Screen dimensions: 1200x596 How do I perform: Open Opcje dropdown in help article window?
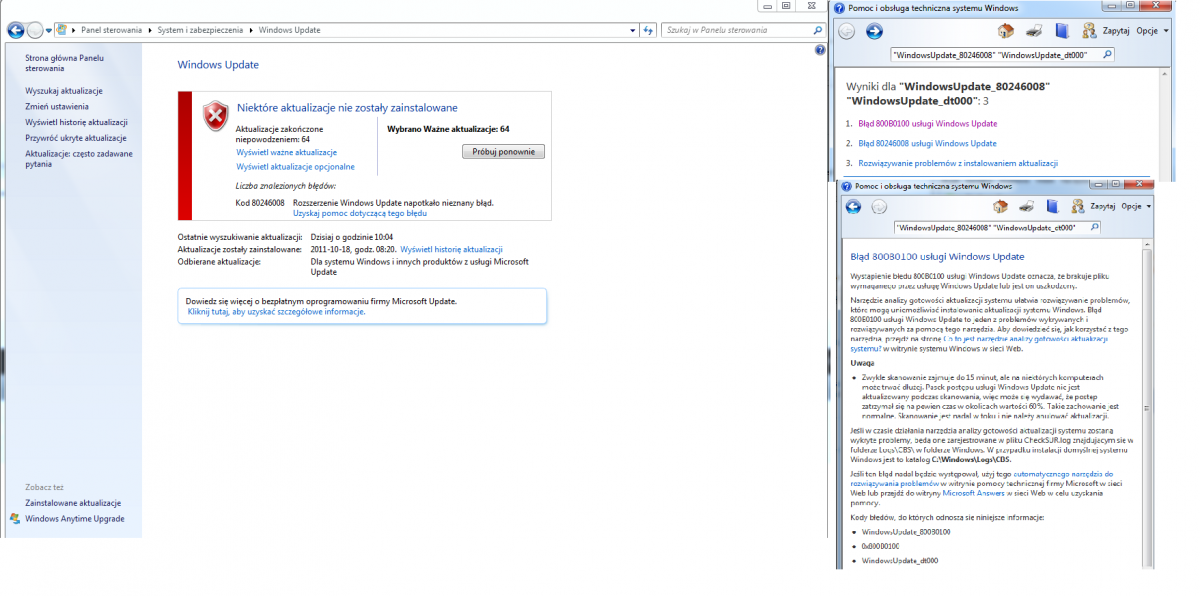point(1136,206)
